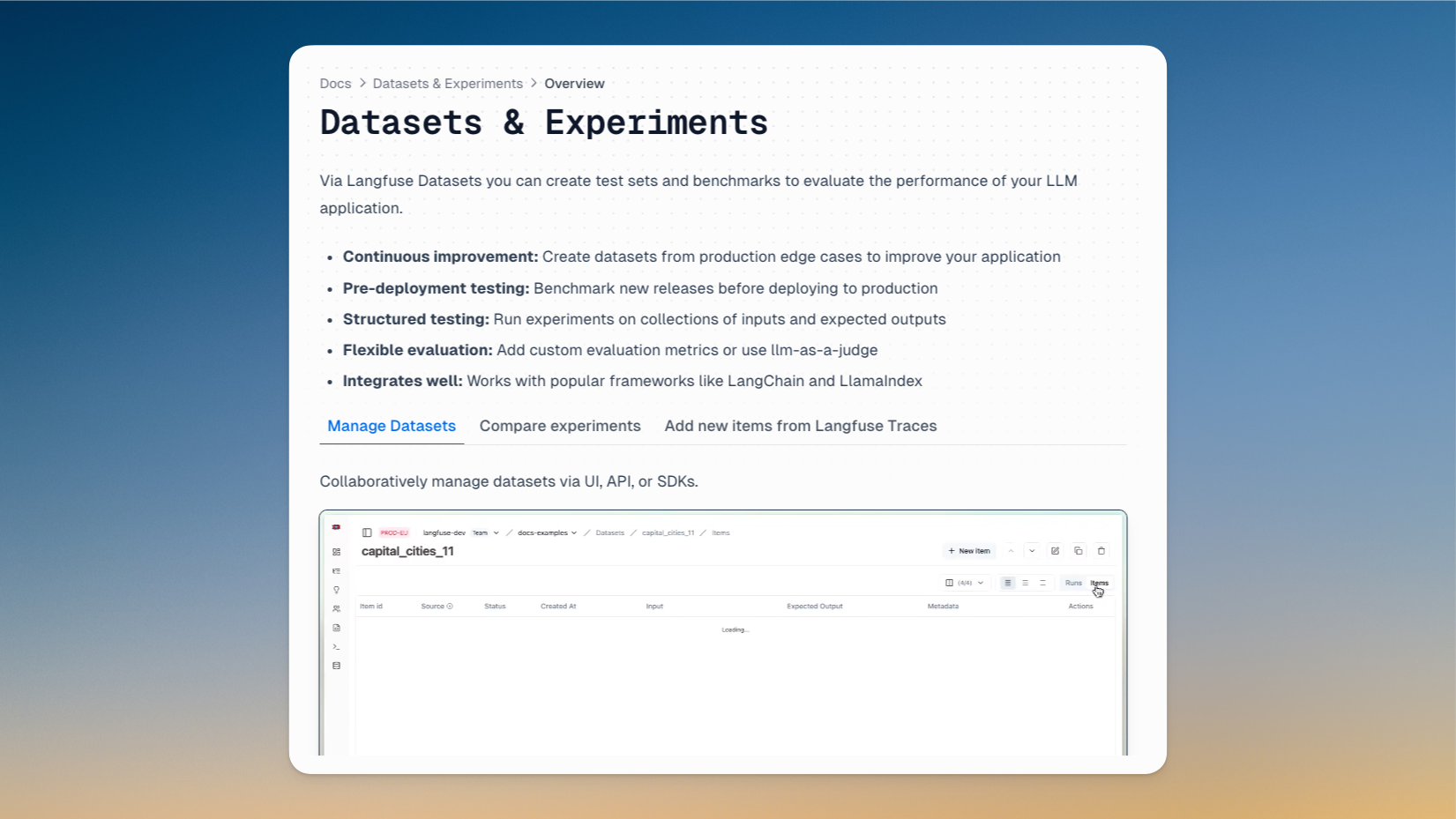Viewport: 1456px width, 819px height.
Task: Click the New item button
Action: [968, 551]
